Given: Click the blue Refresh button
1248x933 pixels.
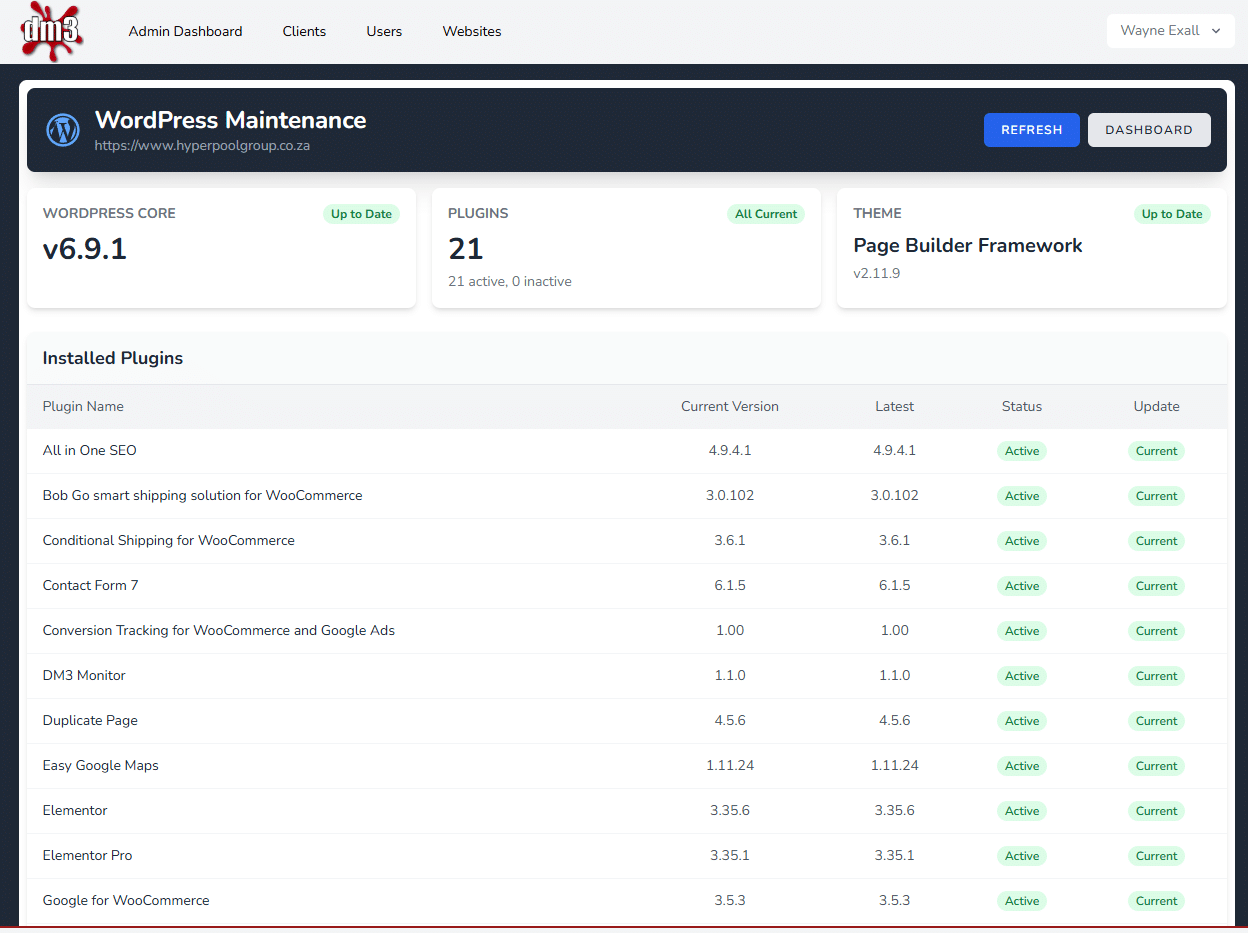Looking at the screenshot, I should [x=1031, y=130].
